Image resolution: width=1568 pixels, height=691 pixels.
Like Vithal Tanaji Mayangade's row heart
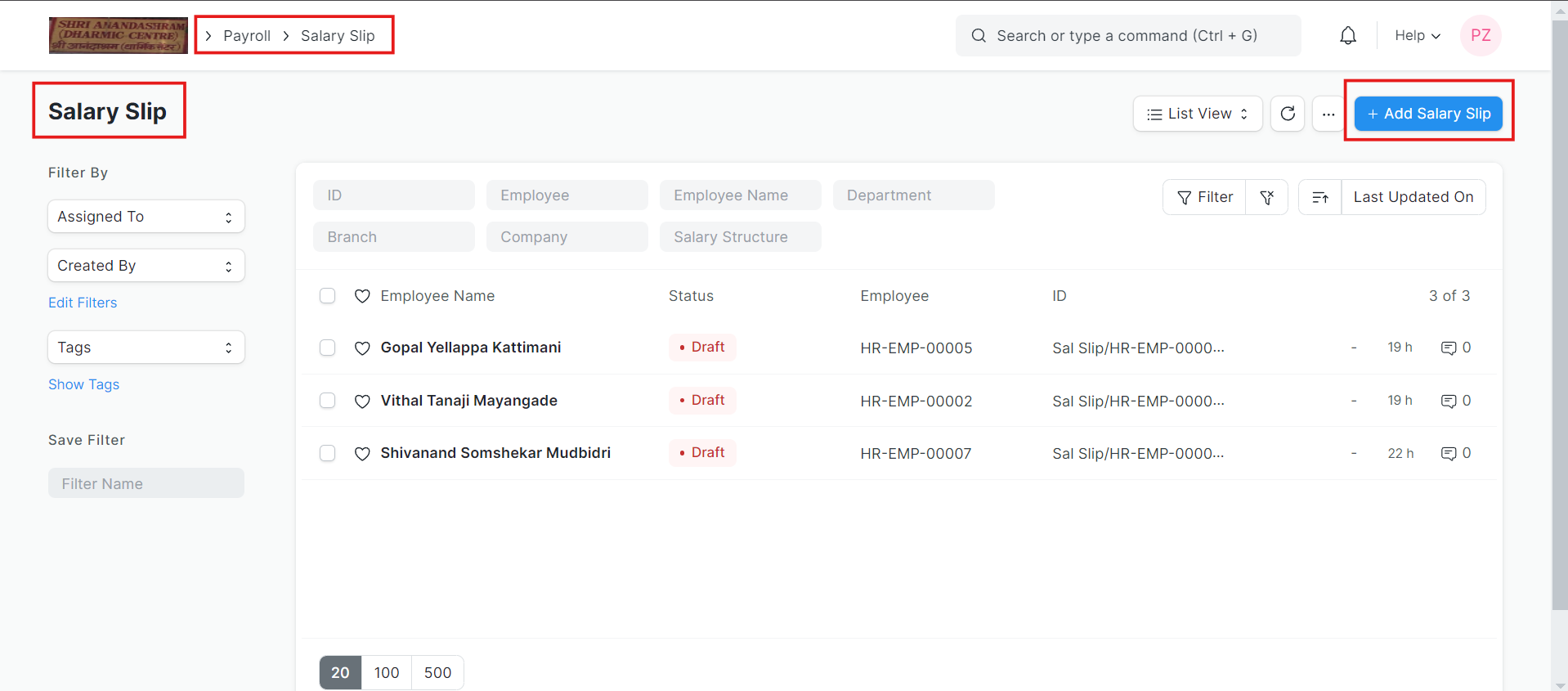click(362, 402)
